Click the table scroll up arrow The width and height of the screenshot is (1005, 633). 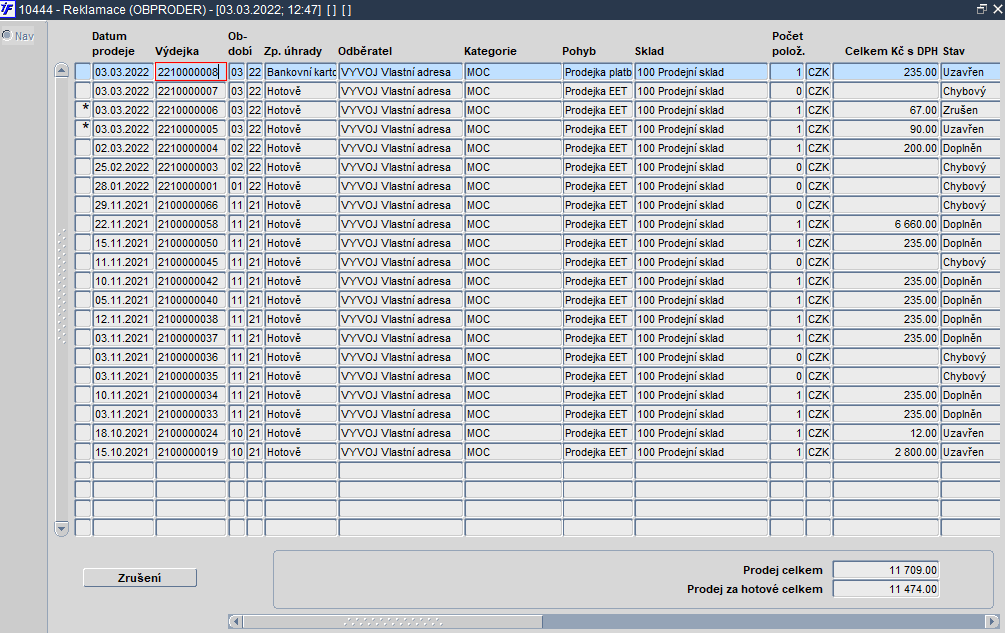[62, 70]
